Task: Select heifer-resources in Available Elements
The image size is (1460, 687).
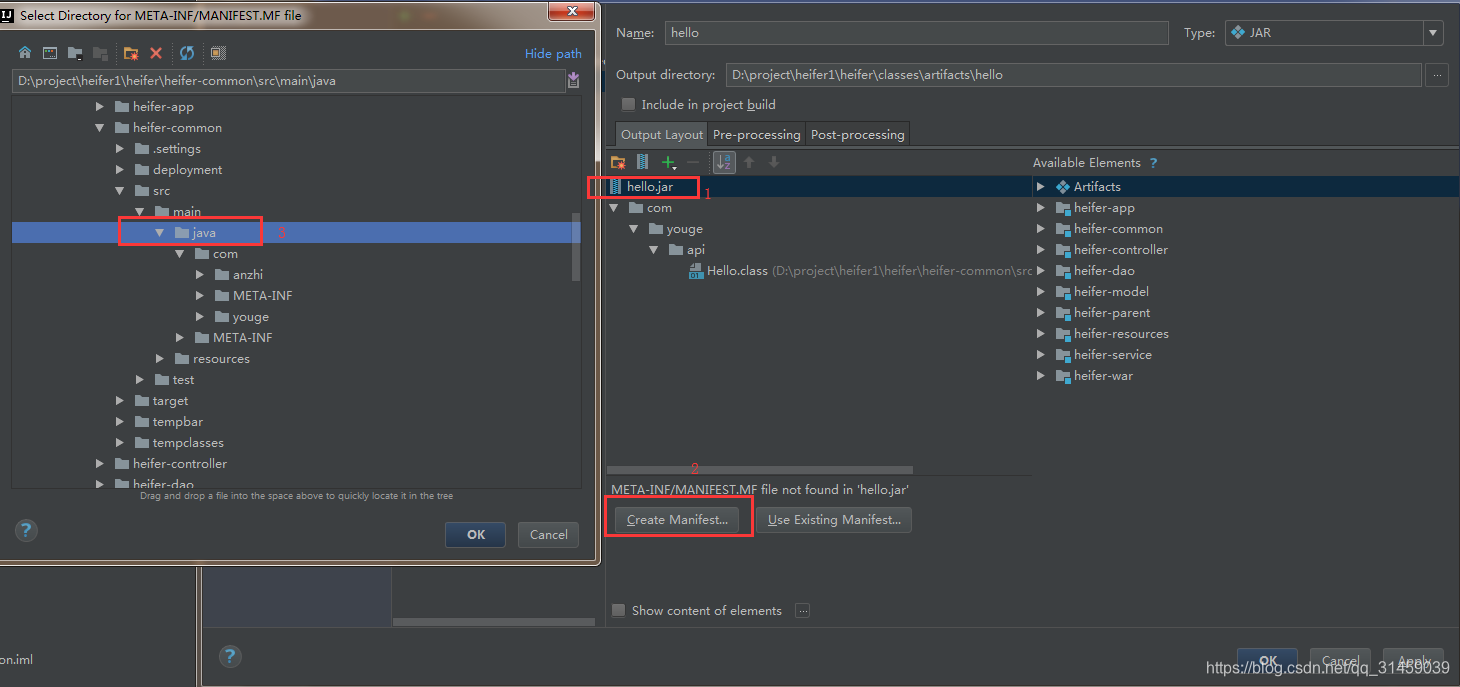Action: 1121,334
